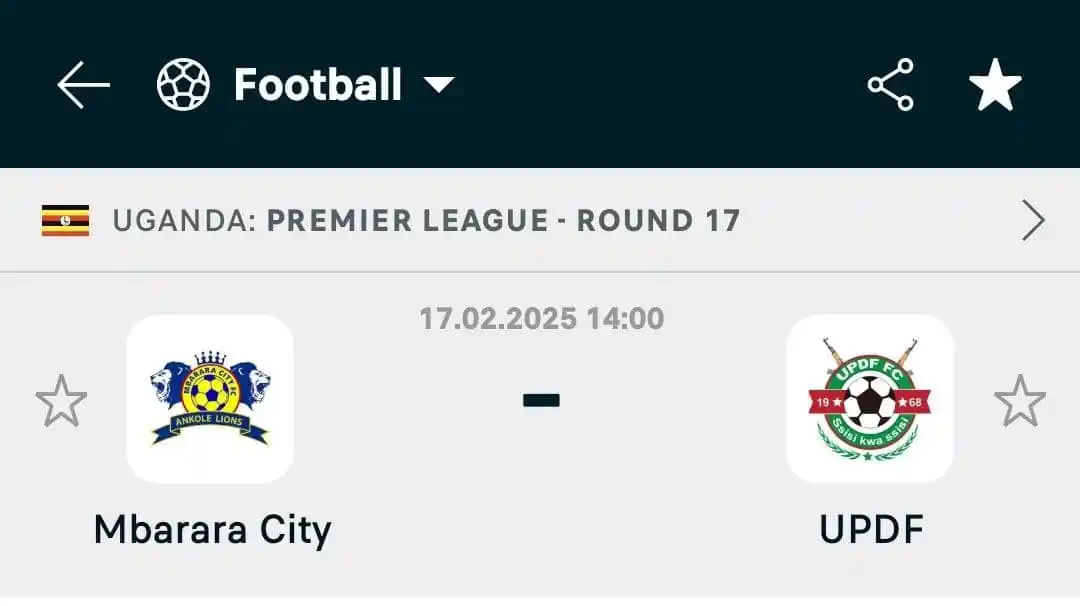
Task: Click the Football title text
Action: coord(318,85)
